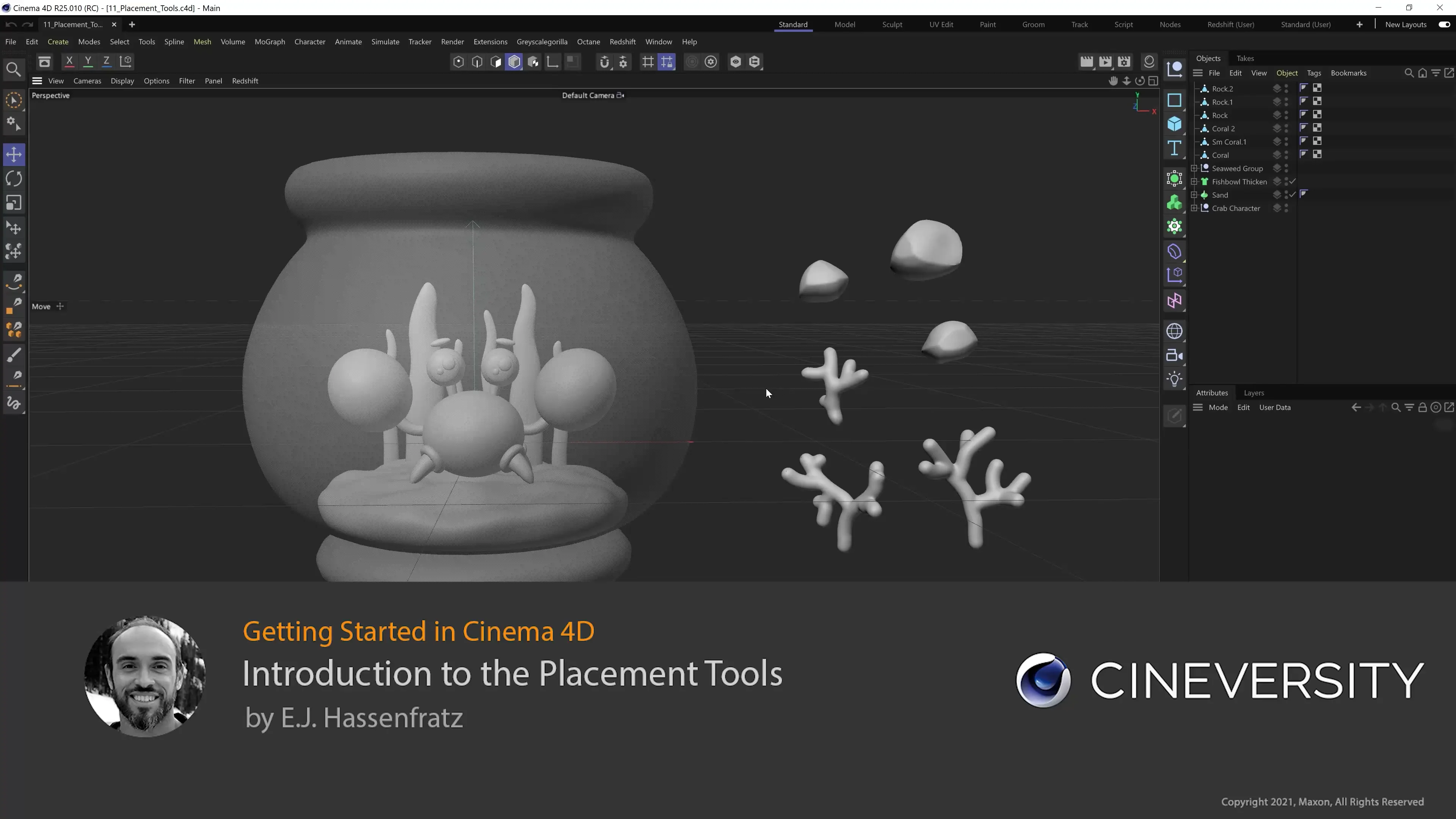Go back in Attributes manager

coord(1356,408)
